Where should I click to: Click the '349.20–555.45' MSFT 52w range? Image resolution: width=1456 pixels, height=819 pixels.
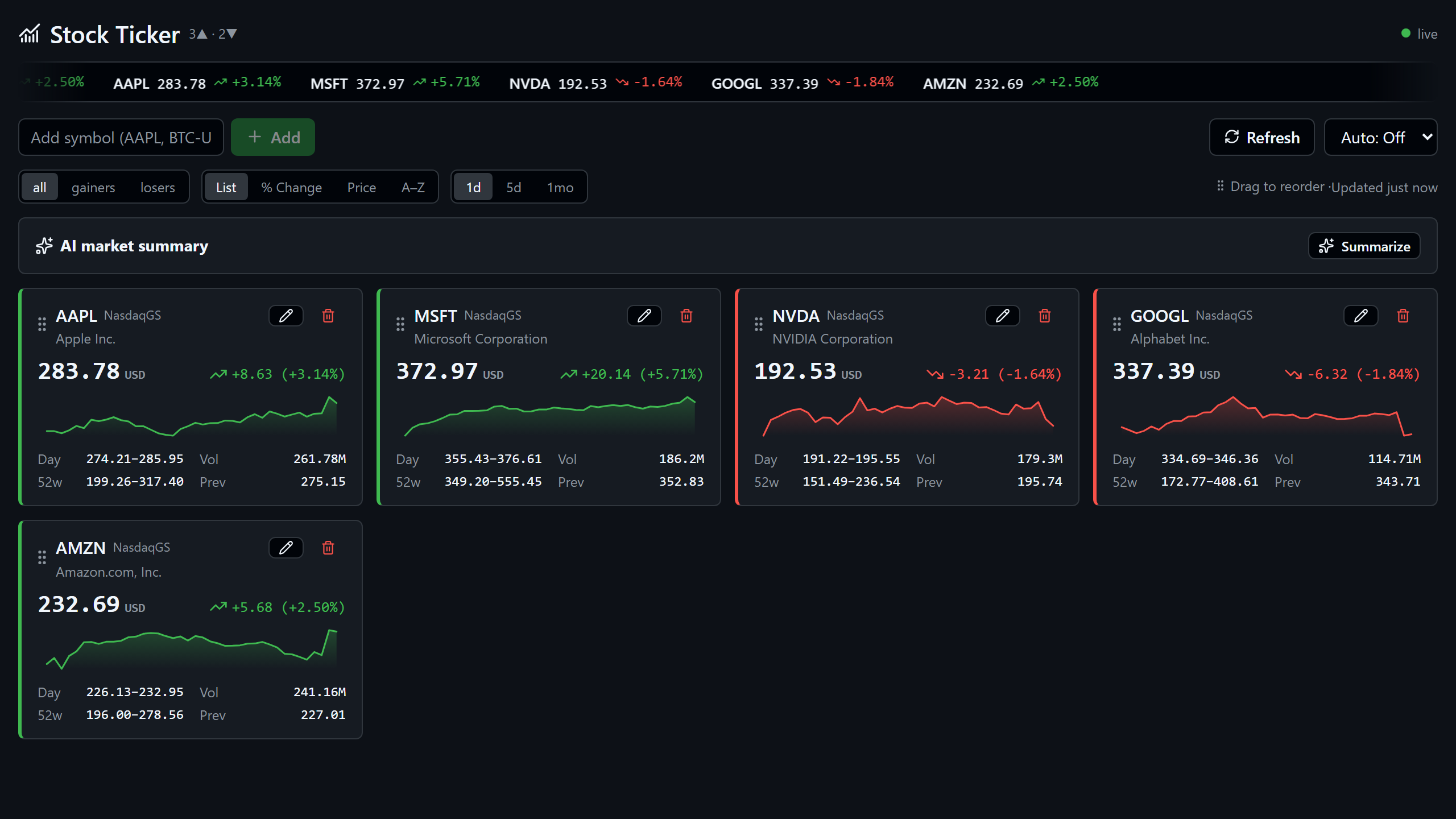(493, 482)
